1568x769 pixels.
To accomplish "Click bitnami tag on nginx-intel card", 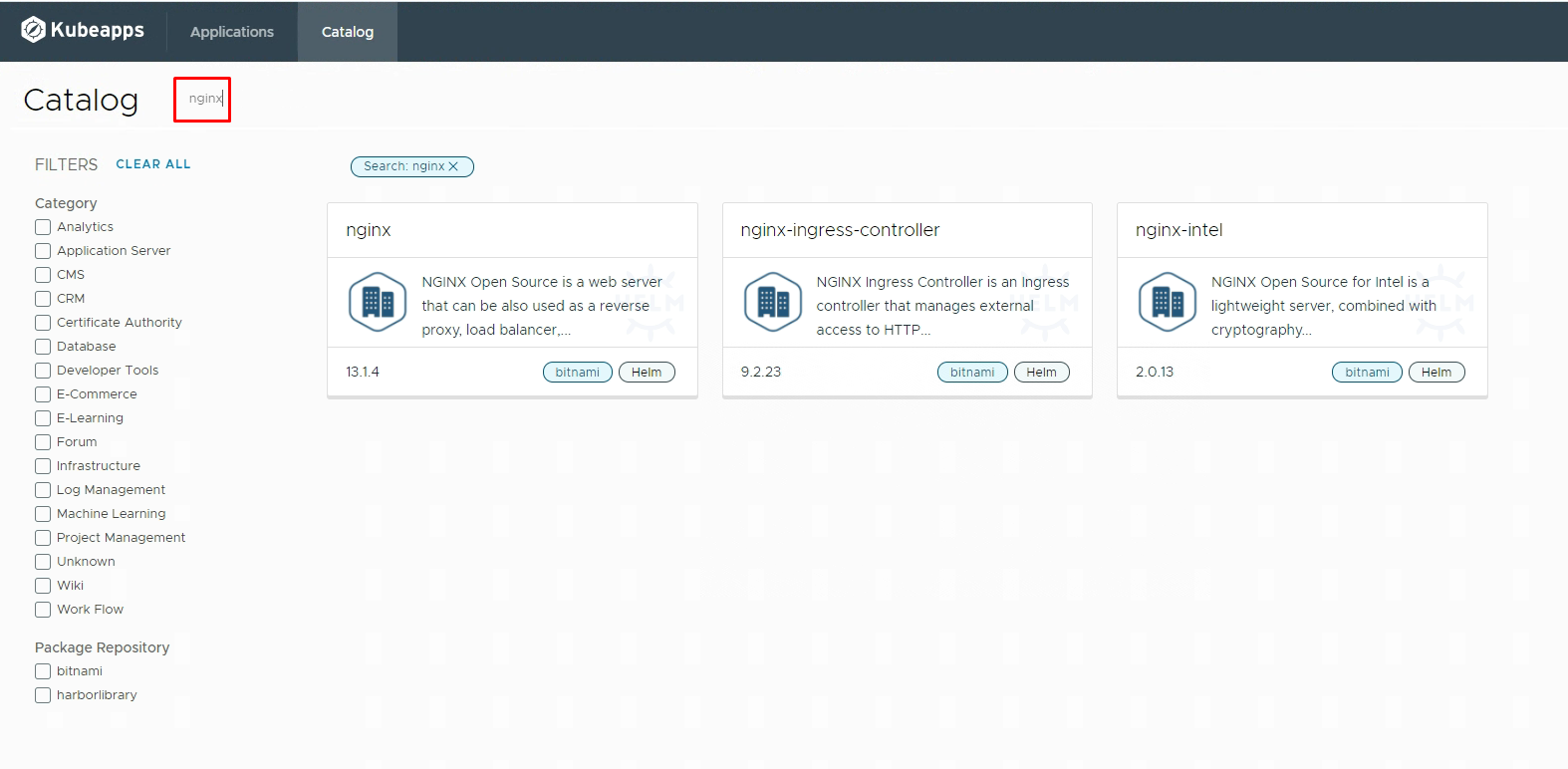I will point(1367,373).
